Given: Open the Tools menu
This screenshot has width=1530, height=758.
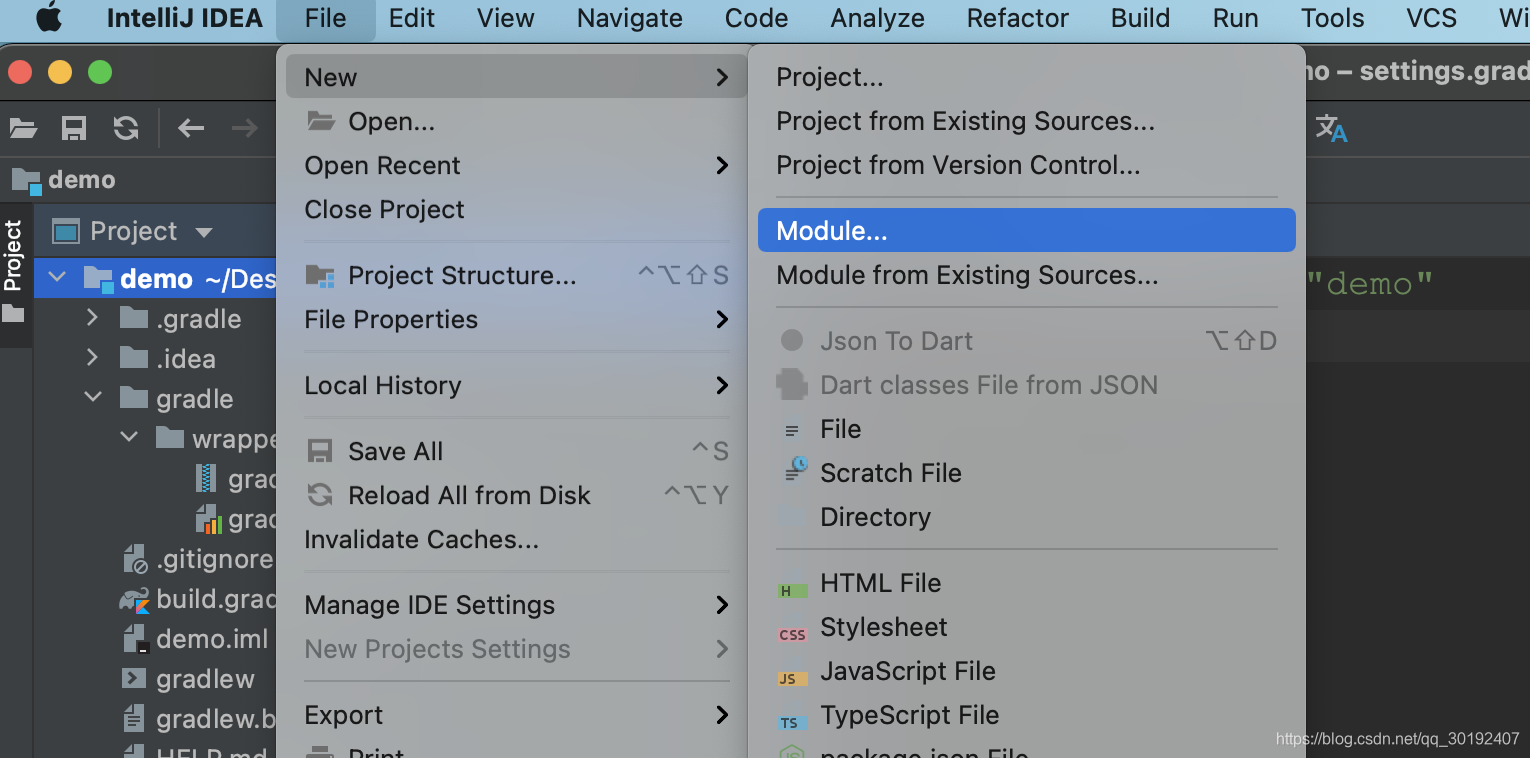Looking at the screenshot, I should [x=1332, y=18].
